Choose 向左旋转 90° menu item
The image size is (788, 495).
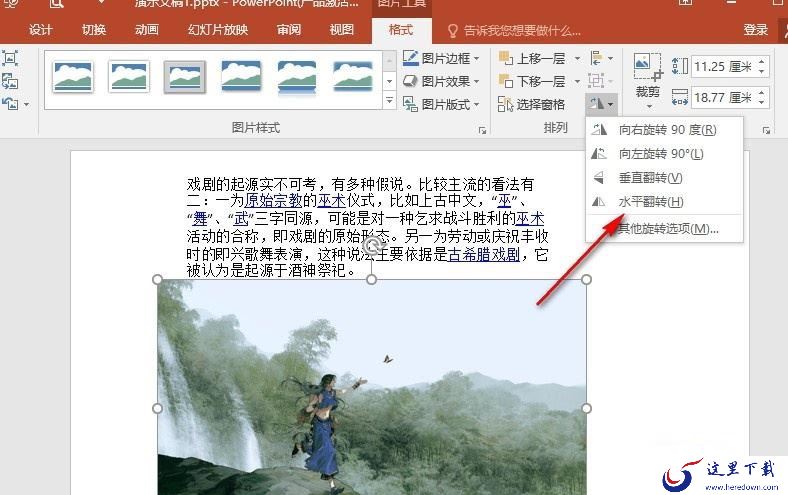[x=664, y=153]
